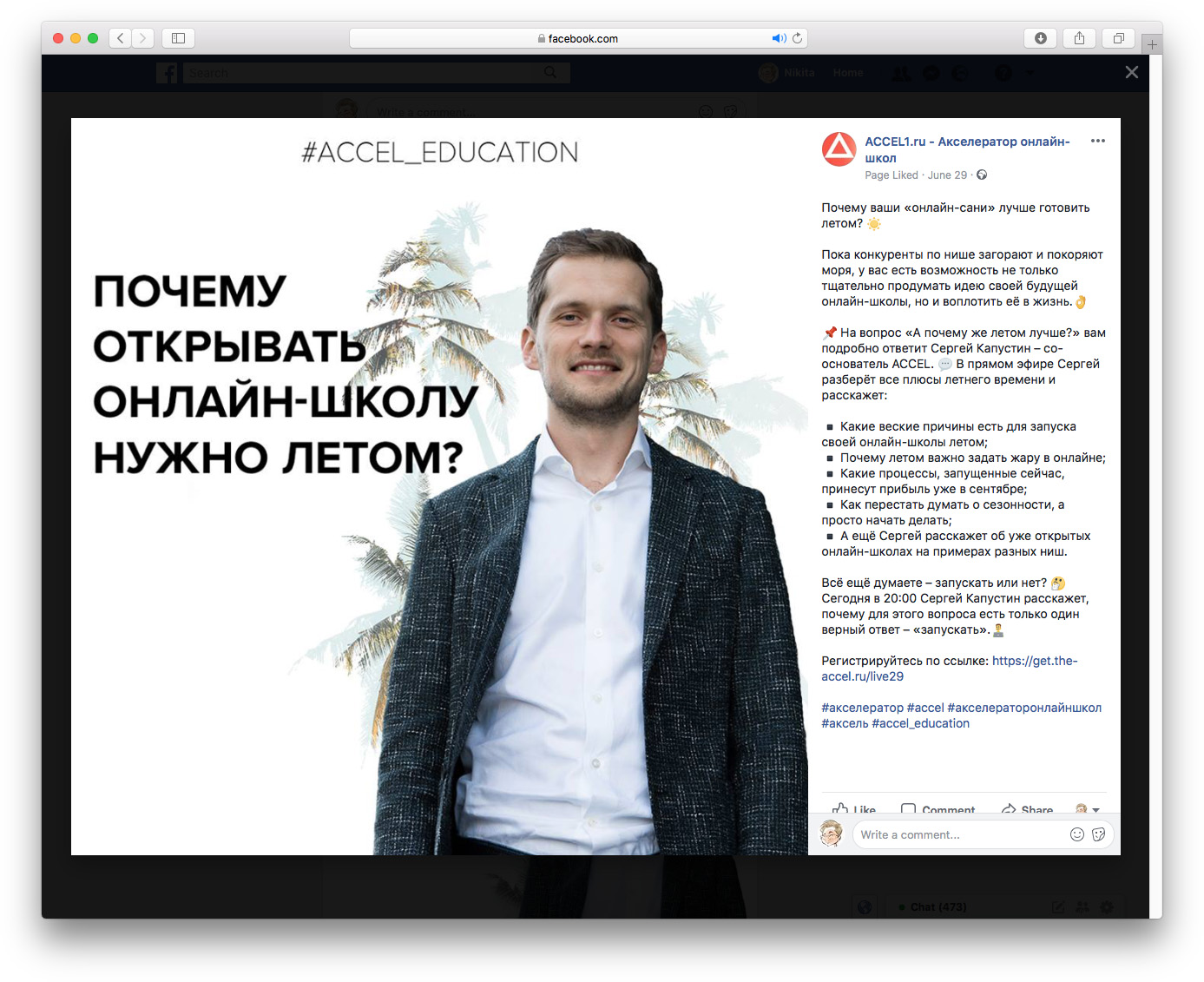Viewport: 1204px width, 982px height.
Task: Mute the tab audio speaker icon
Action: pyautogui.click(x=779, y=38)
